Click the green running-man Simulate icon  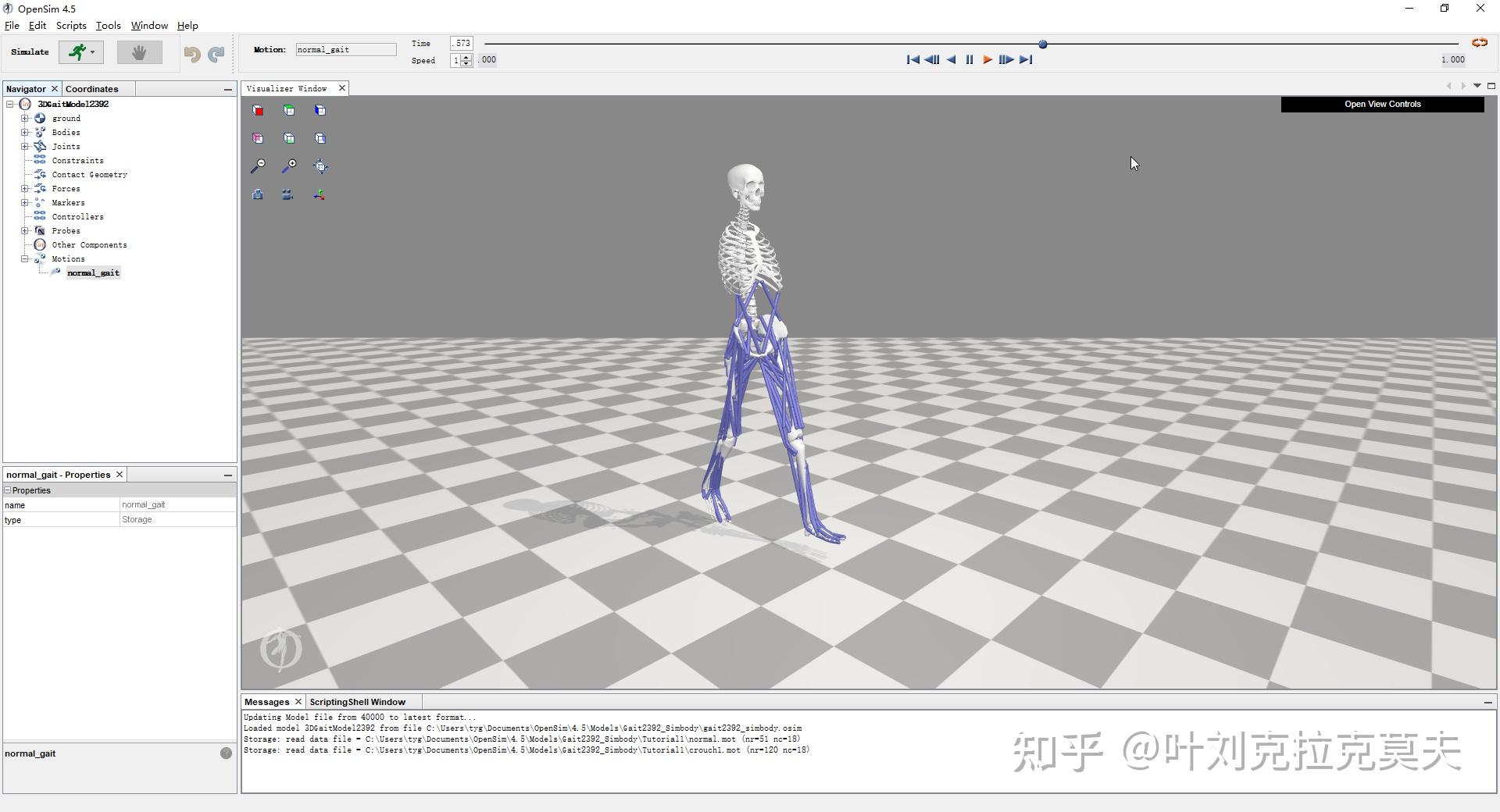[x=77, y=52]
